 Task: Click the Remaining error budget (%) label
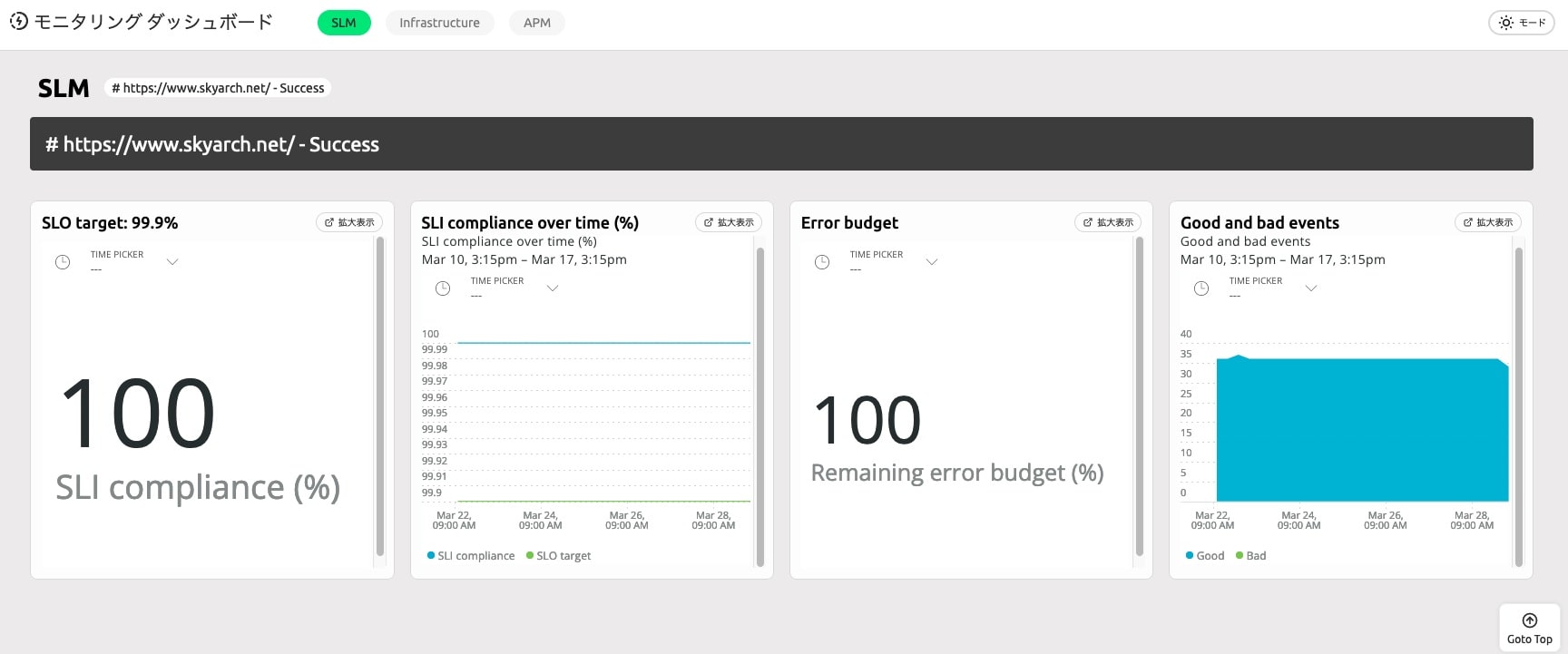tap(957, 473)
